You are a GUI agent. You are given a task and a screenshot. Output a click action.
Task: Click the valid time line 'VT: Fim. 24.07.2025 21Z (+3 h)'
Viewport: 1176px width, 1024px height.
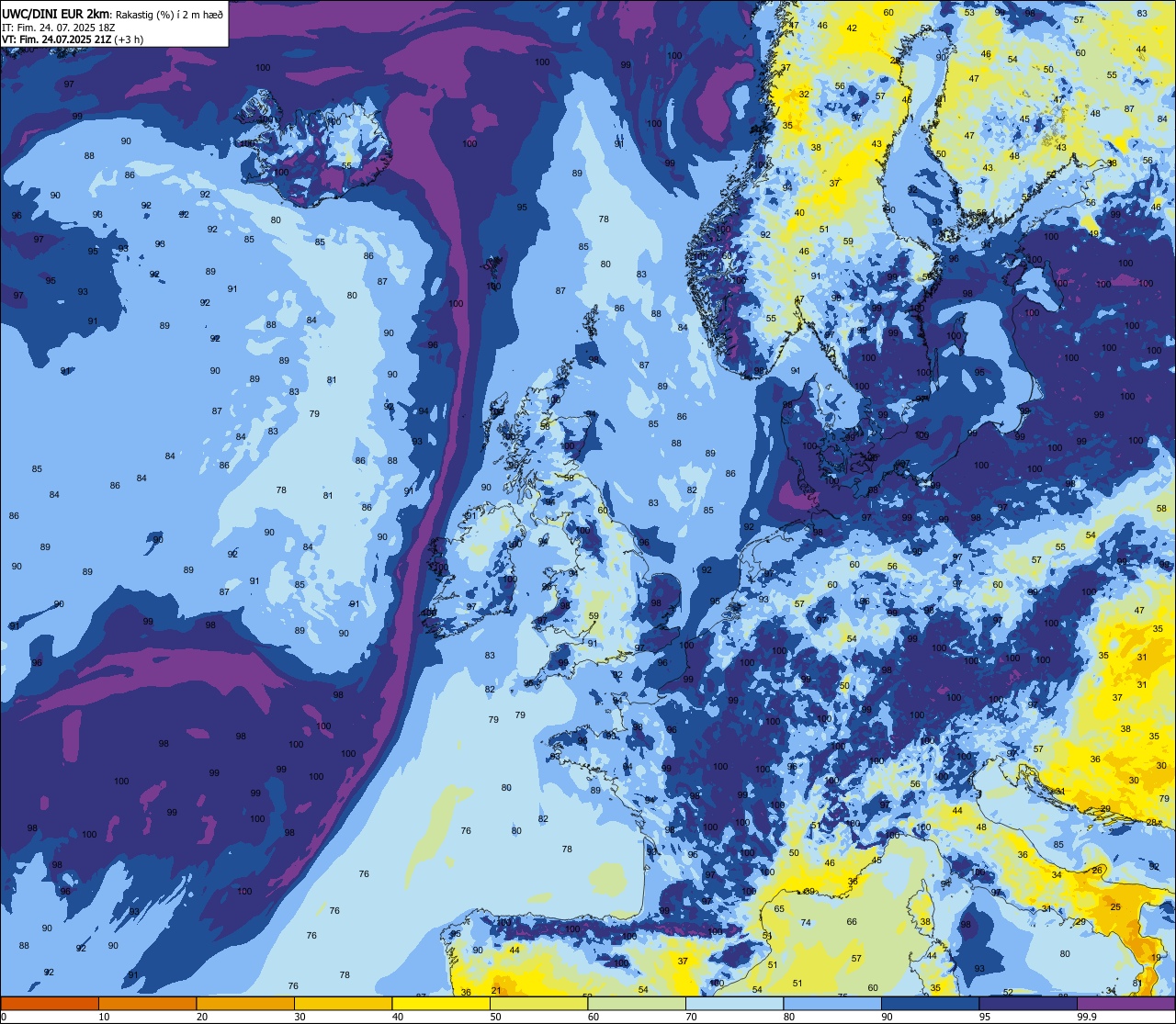click(x=72, y=39)
